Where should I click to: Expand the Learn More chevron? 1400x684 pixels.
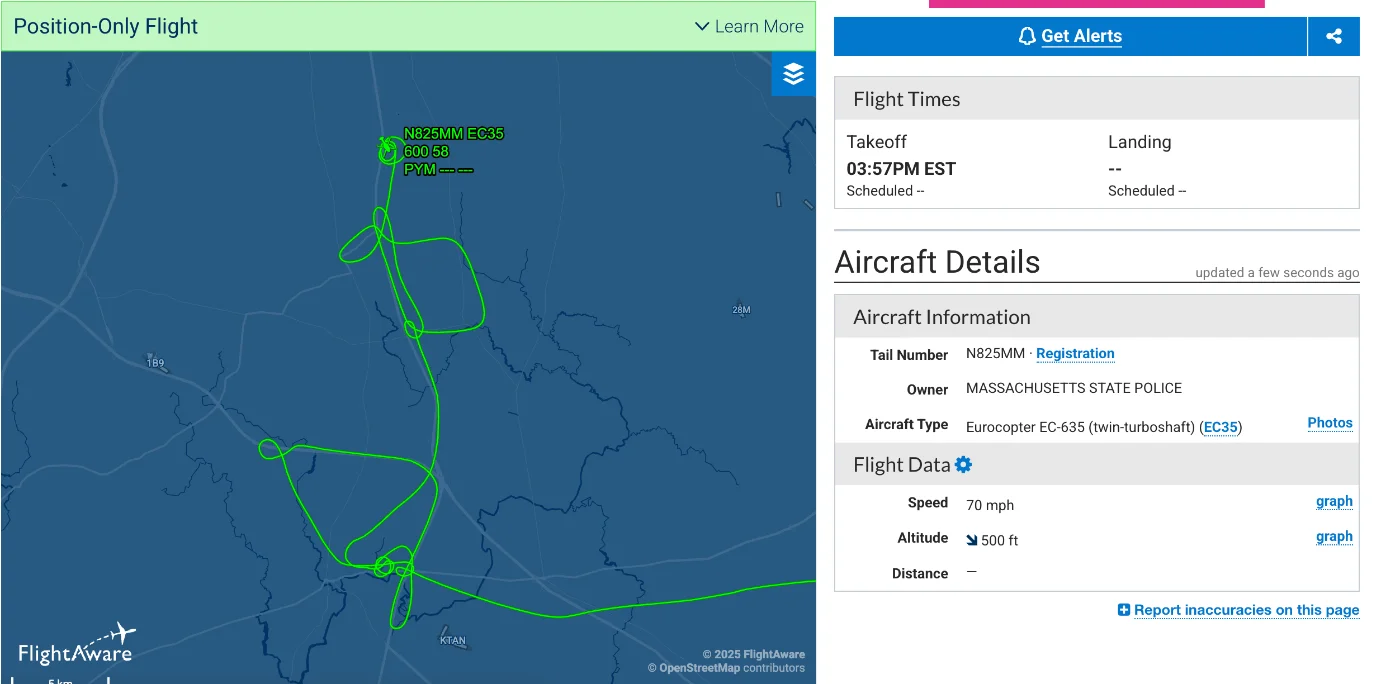coord(702,27)
